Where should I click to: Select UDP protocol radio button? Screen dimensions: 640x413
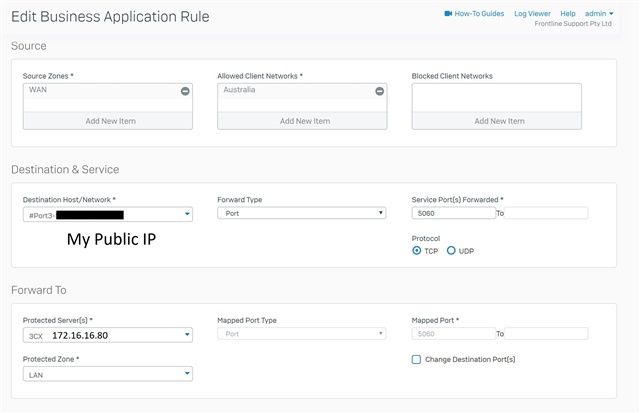coord(451,251)
